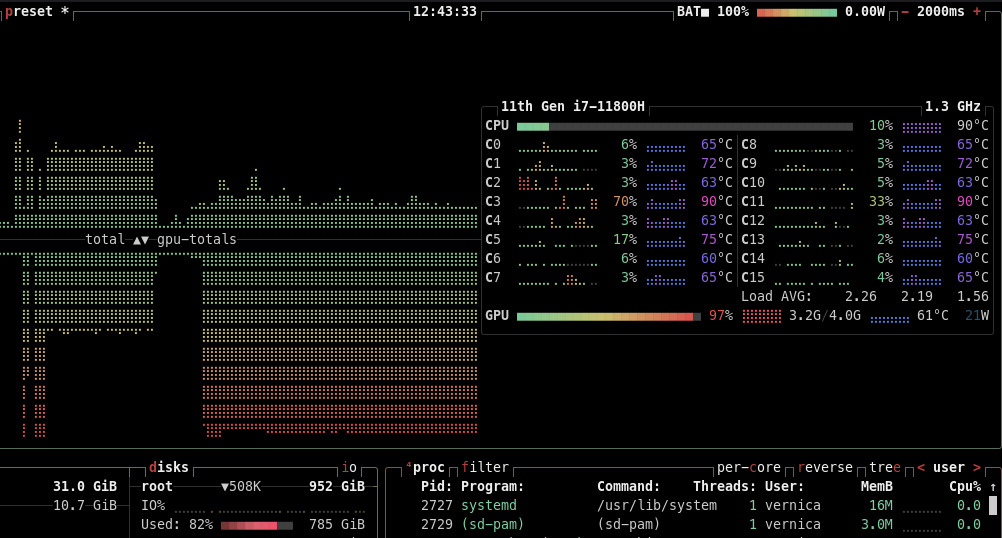Image resolution: width=1002 pixels, height=538 pixels.
Task: Select the systemd process row
Action: point(700,505)
